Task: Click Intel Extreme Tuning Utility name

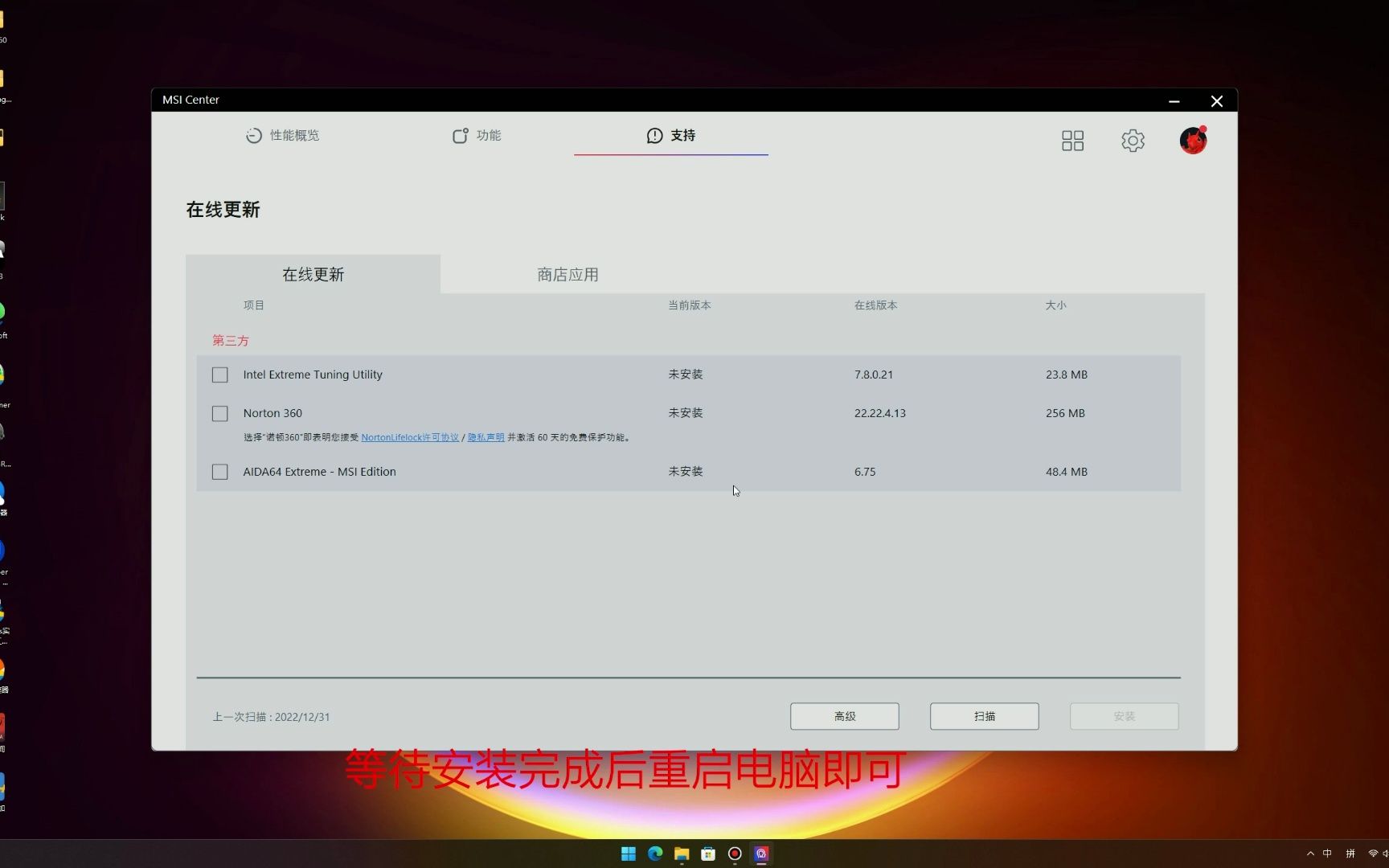Action: pyautogui.click(x=313, y=375)
